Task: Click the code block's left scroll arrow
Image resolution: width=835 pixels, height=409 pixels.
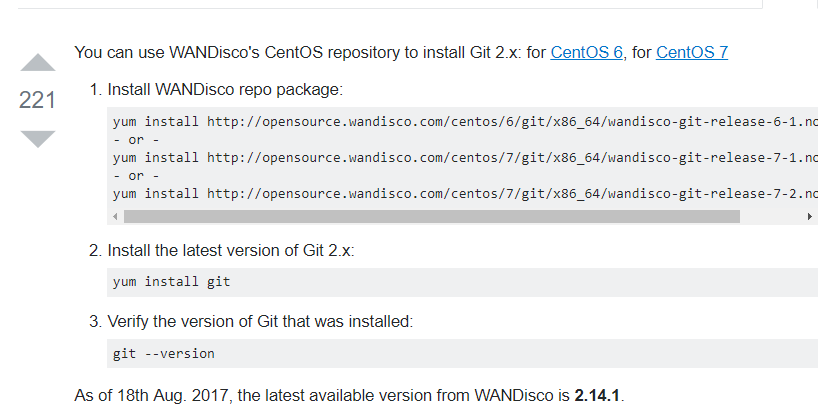Action: click(x=115, y=216)
